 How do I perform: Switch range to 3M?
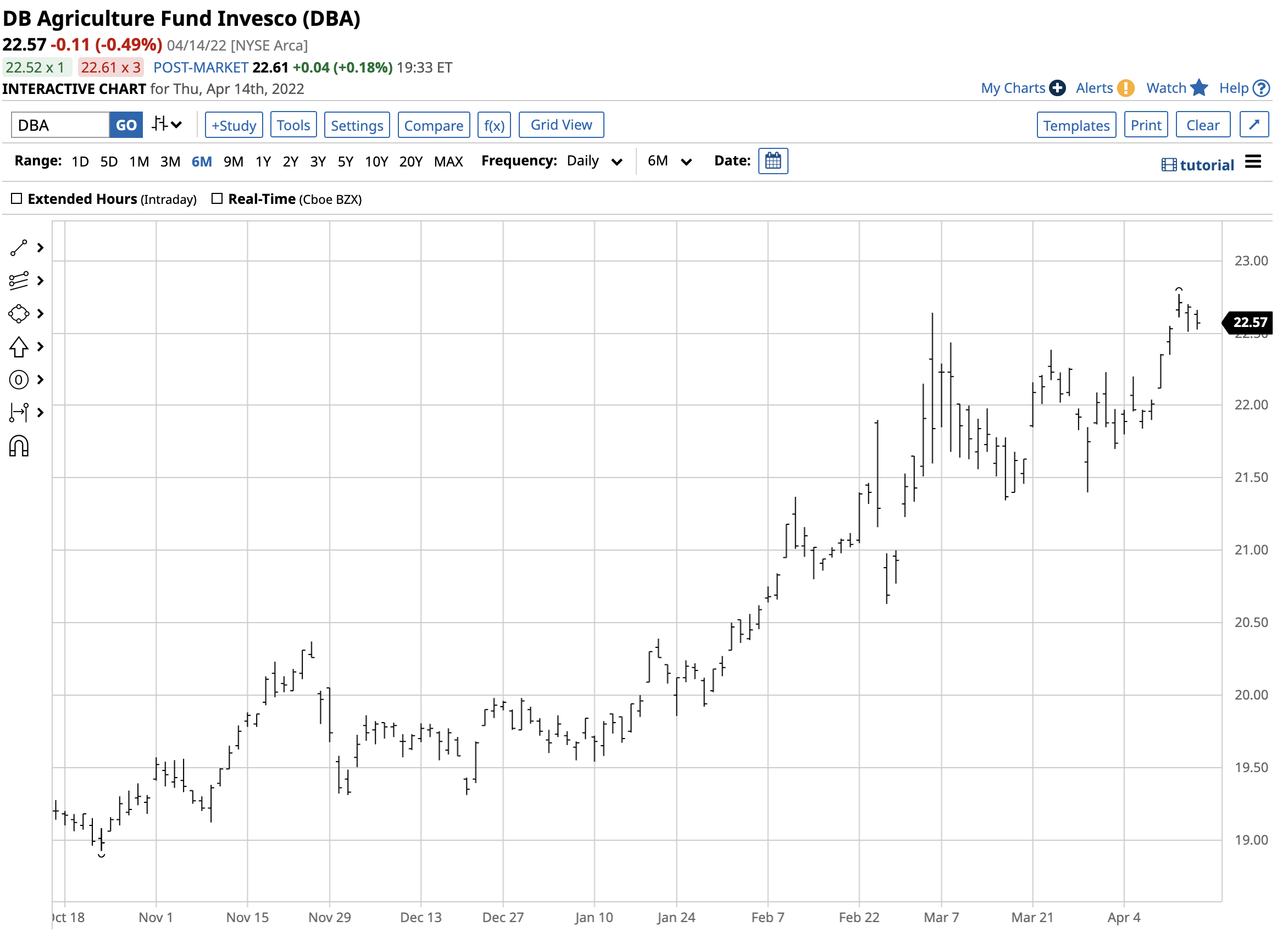pyautogui.click(x=170, y=162)
